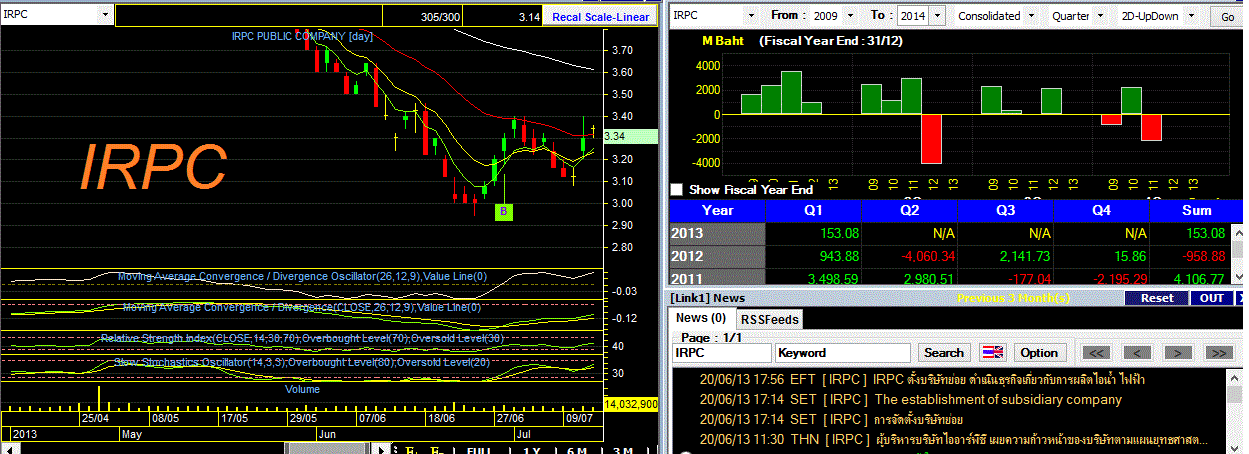Select the Year column header
The width and height of the screenshot is (1249, 454).
718,210
